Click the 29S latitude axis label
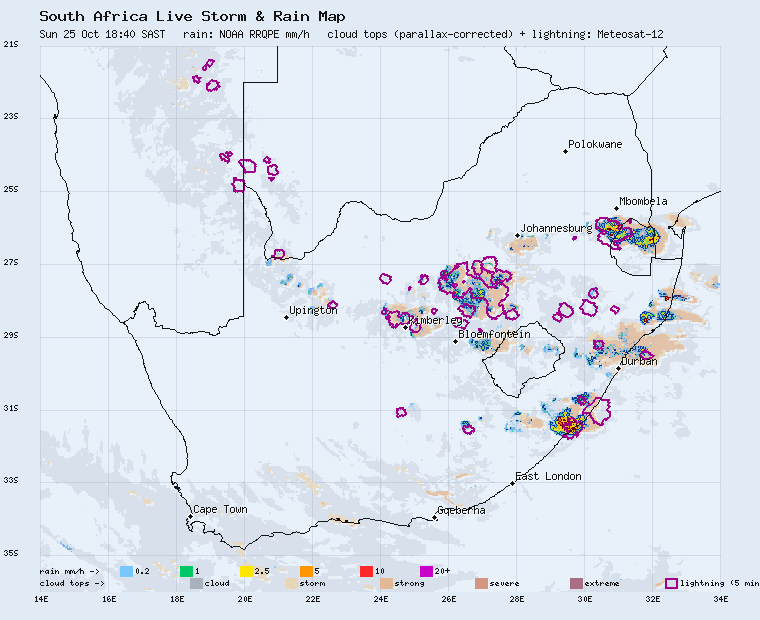This screenshot has height=620, width=760. (11, 335)
